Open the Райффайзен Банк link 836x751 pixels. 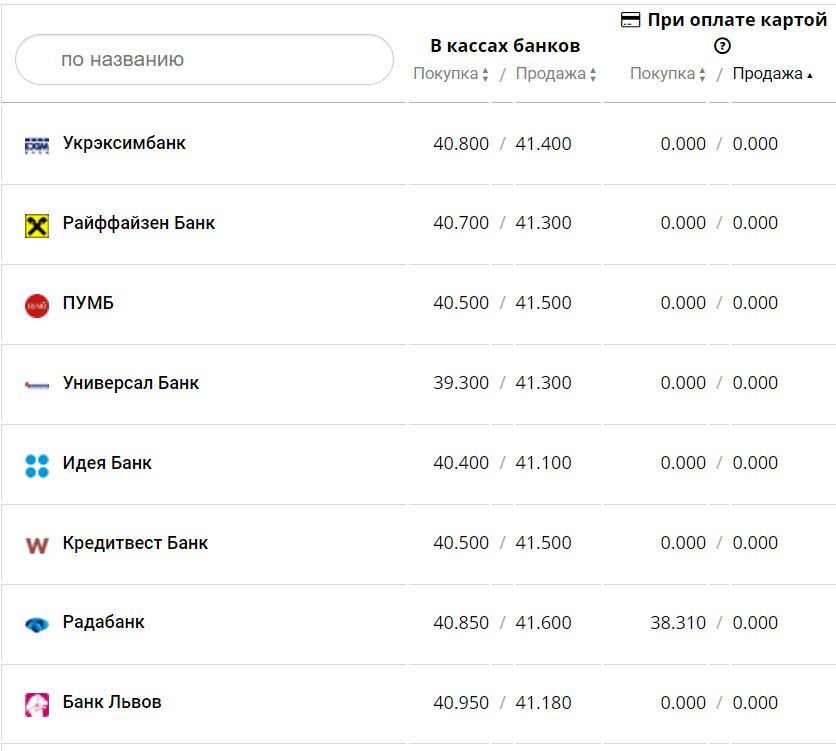[x=138, y=223]
